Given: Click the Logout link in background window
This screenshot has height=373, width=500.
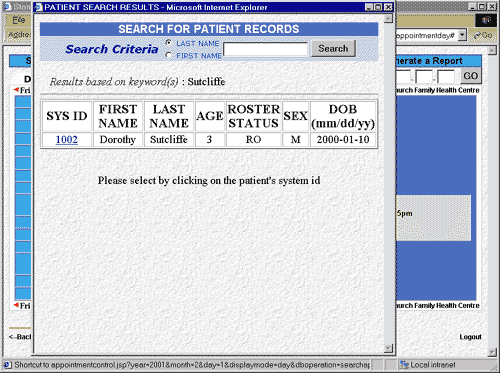Looking at the screenshot, I should pyautogui.click(x=470, y=337).
